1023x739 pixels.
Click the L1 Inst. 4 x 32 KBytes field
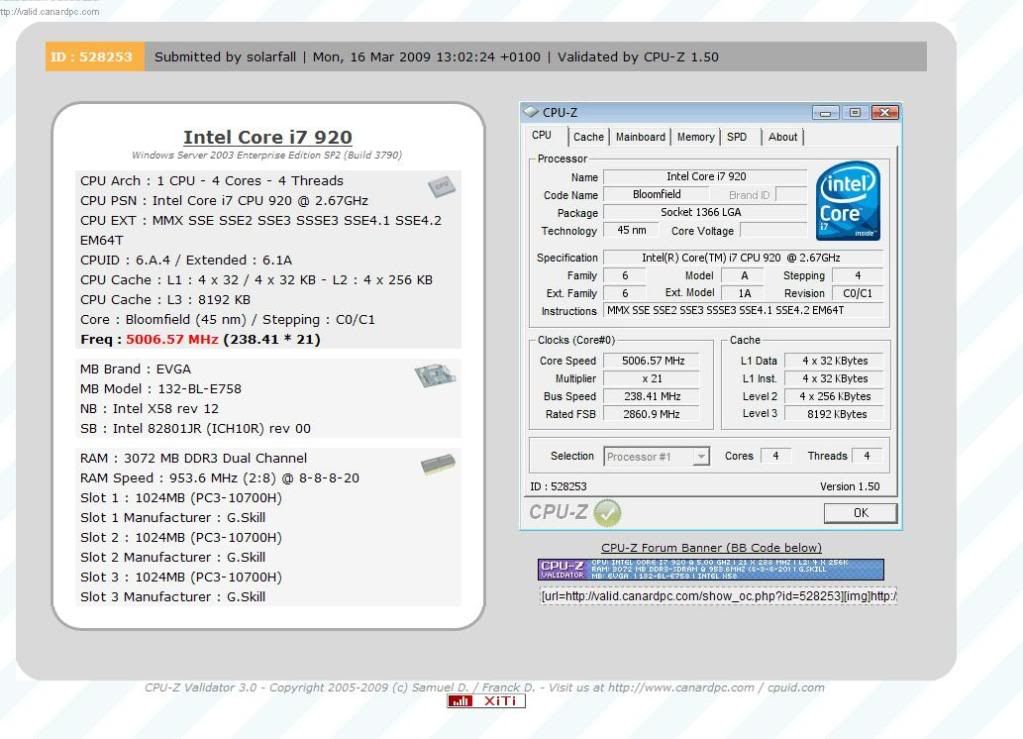[x=834, y=378]
